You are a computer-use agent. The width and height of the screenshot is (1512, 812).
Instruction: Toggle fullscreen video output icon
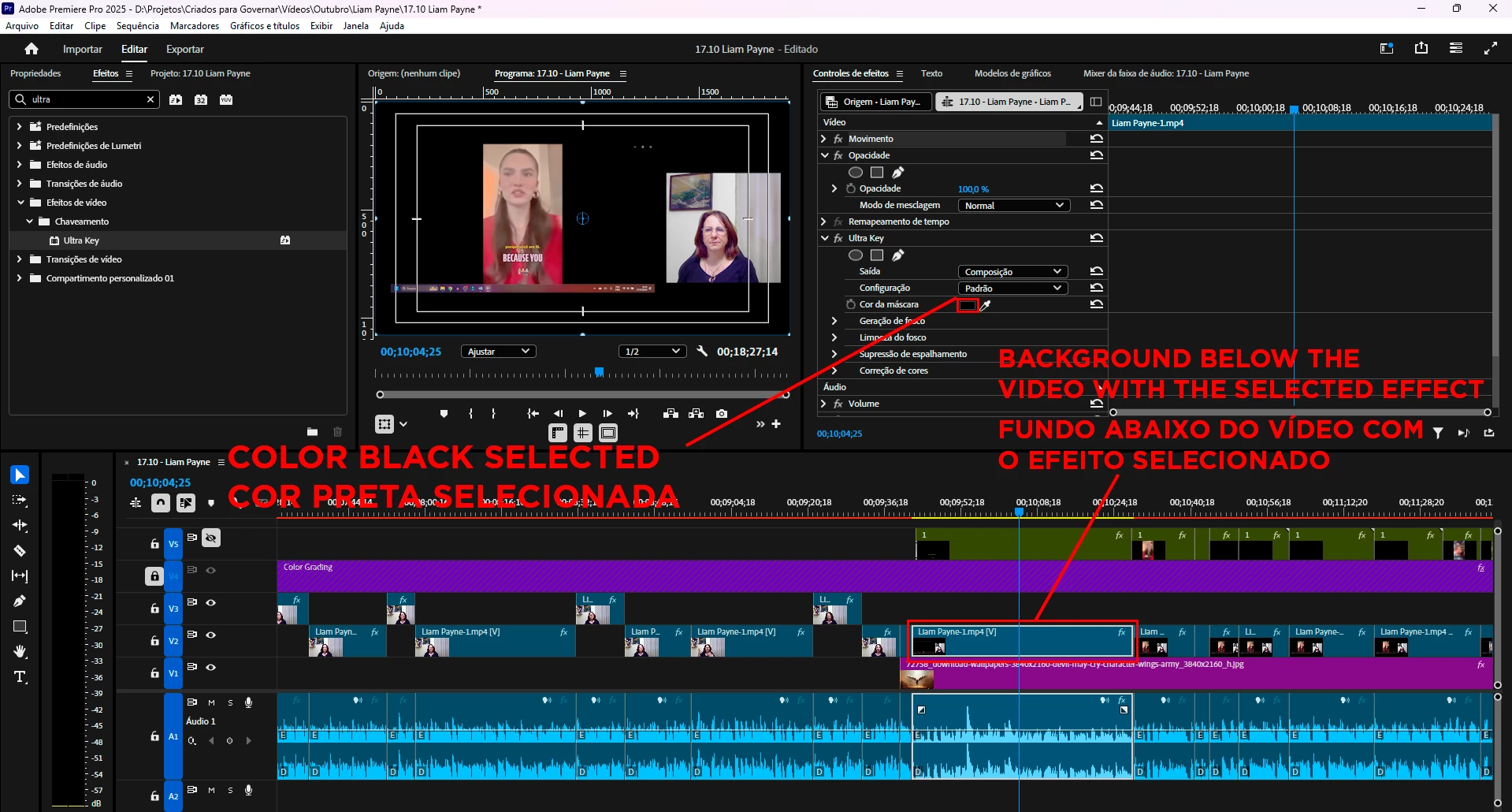pos(1491,48)
